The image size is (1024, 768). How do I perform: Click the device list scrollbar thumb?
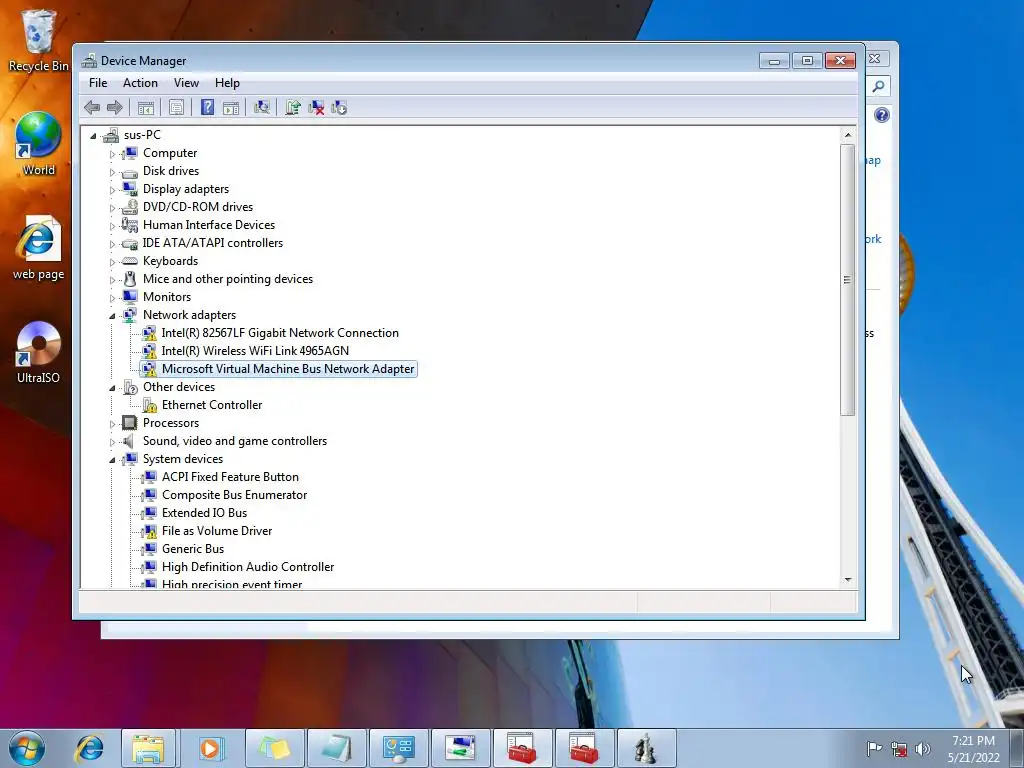point(847,280)
